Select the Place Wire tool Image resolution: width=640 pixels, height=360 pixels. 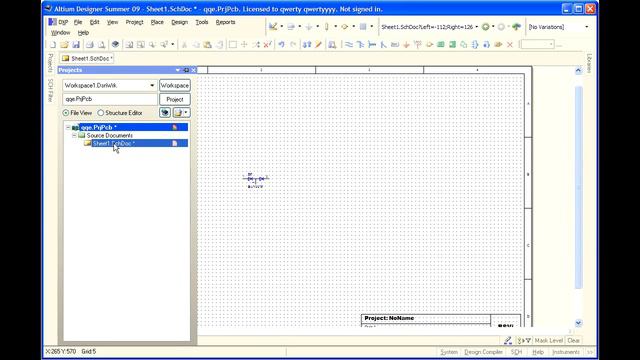click(x=349, y=44)
